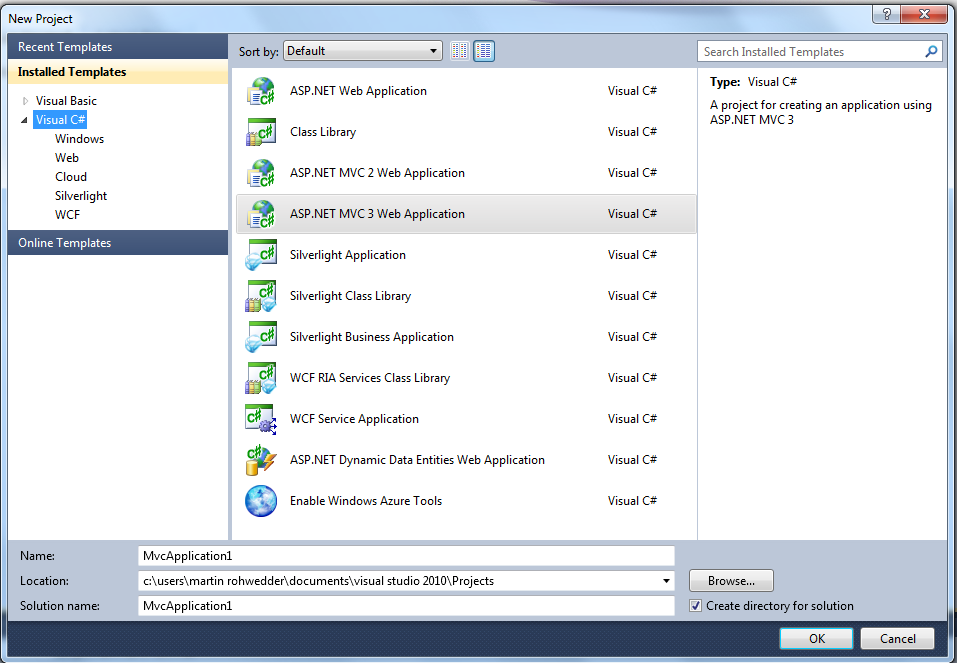Image resolution: width=957 pixels, height=663 pixels.
Task: Click 'Visual C#' beside WCF Service Application
Action: pos(632,419)
